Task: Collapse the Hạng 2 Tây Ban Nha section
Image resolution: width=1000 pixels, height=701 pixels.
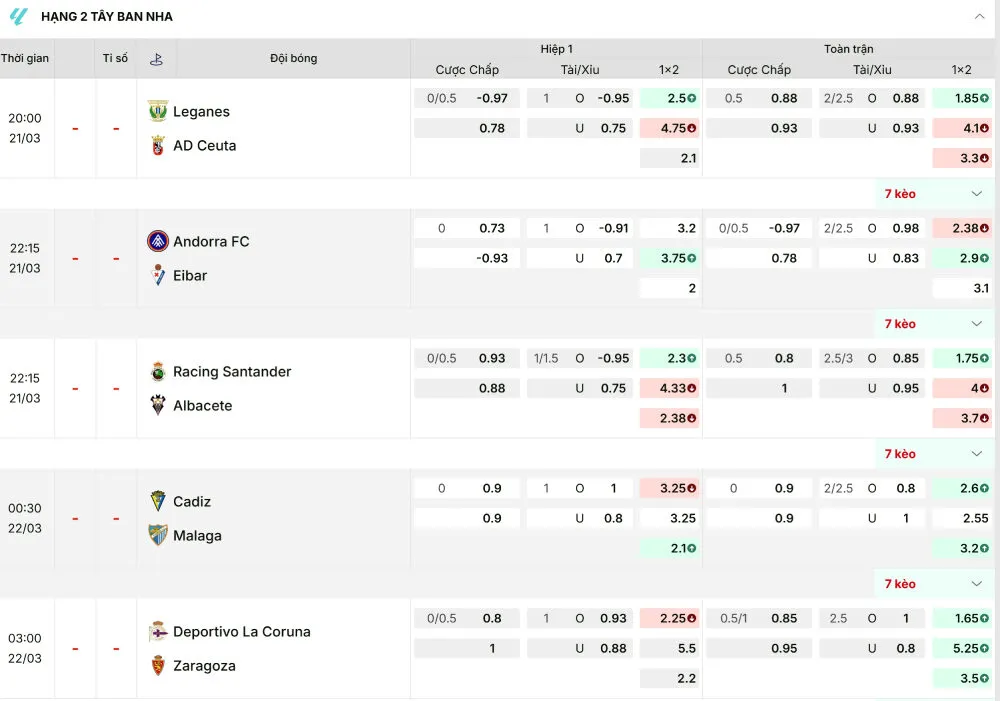Action: [x=979, y=17]
